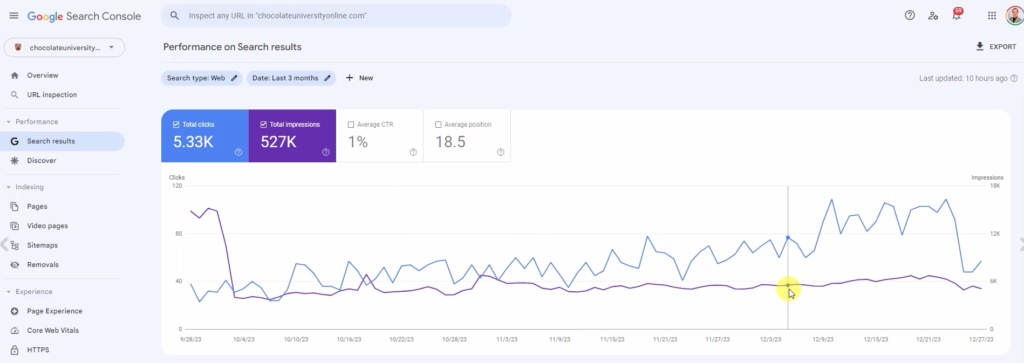Click the Search results G icon
This screenshot has width=1024, height=363.
(x=14, y=141)
